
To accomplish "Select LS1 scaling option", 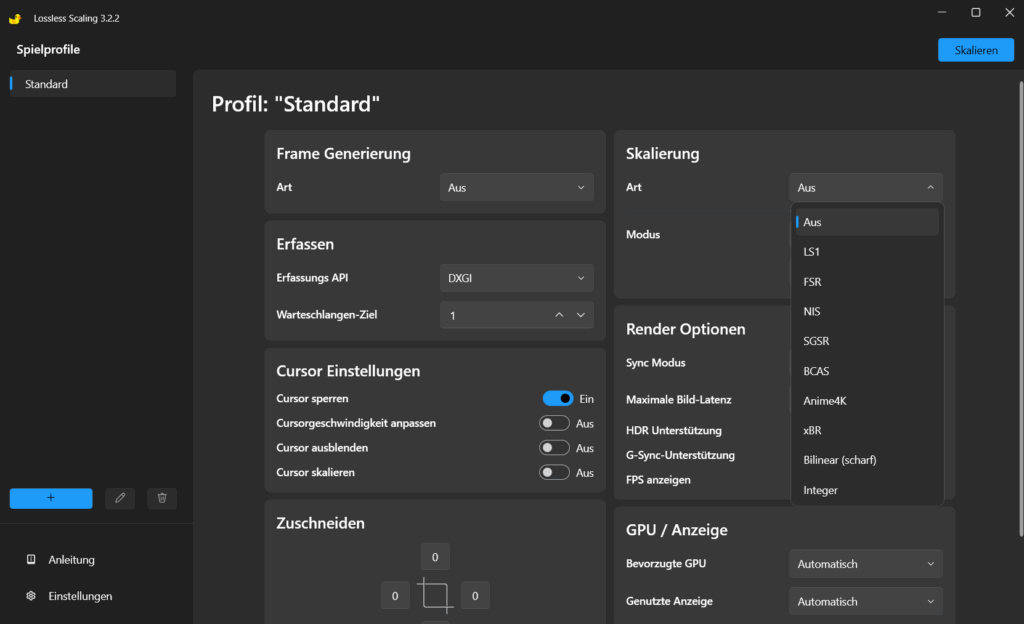I will [867, 252].
